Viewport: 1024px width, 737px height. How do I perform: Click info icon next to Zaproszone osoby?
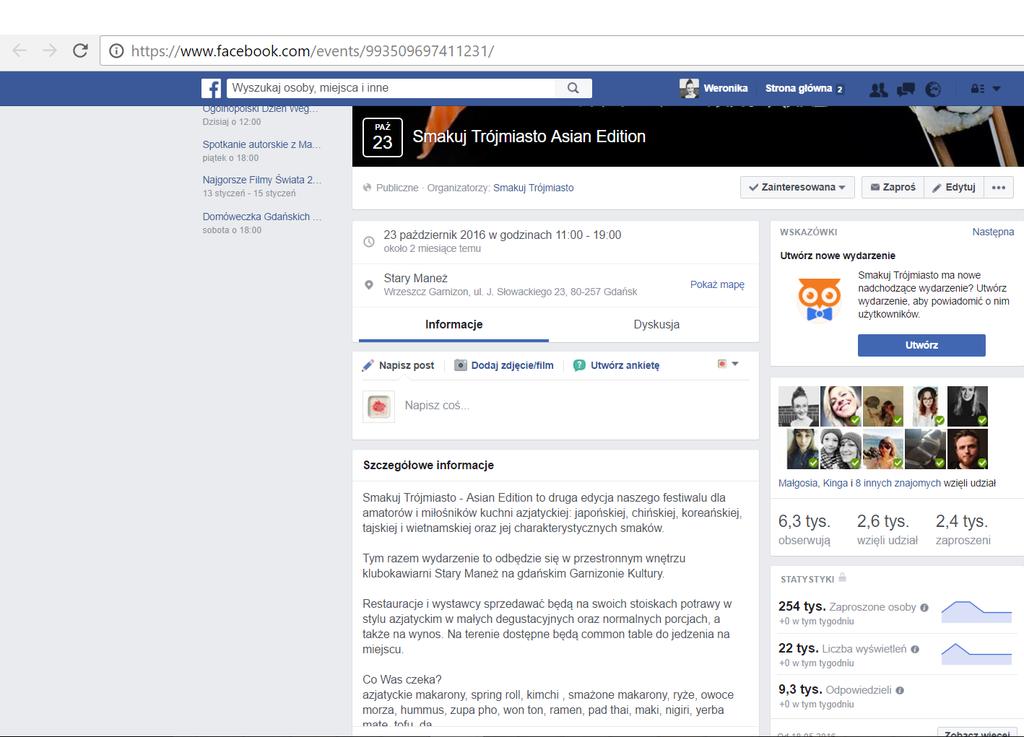[924, 608]
